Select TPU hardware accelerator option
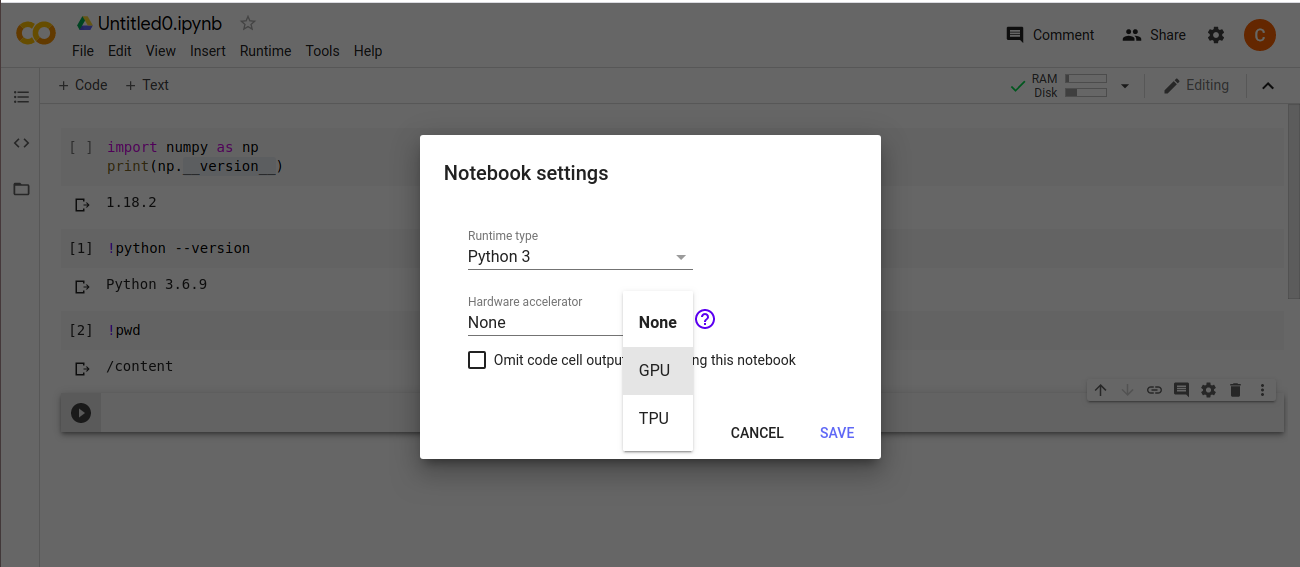 (658, 418)
